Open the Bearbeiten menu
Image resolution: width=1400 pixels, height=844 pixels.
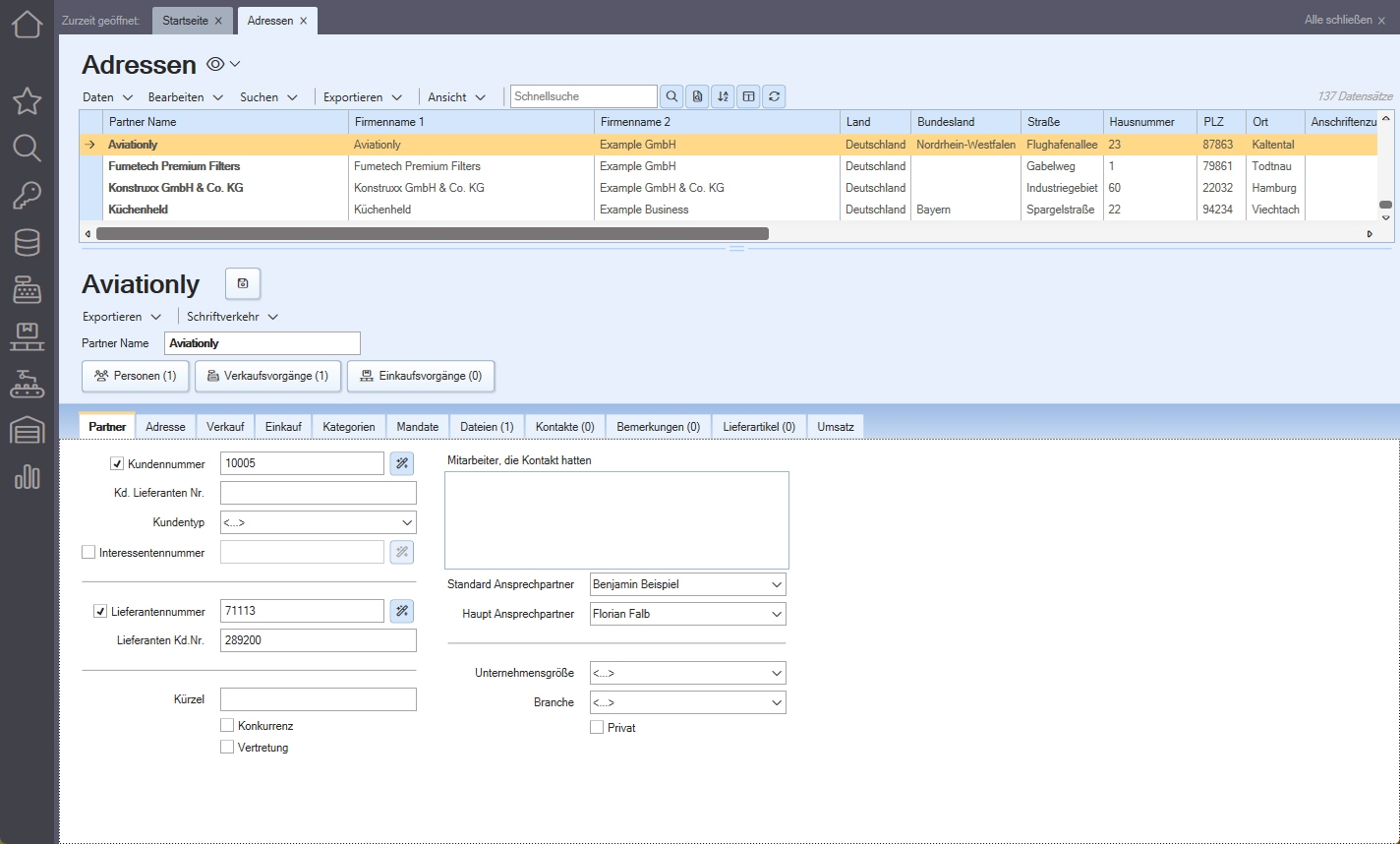tap(186, 97)
